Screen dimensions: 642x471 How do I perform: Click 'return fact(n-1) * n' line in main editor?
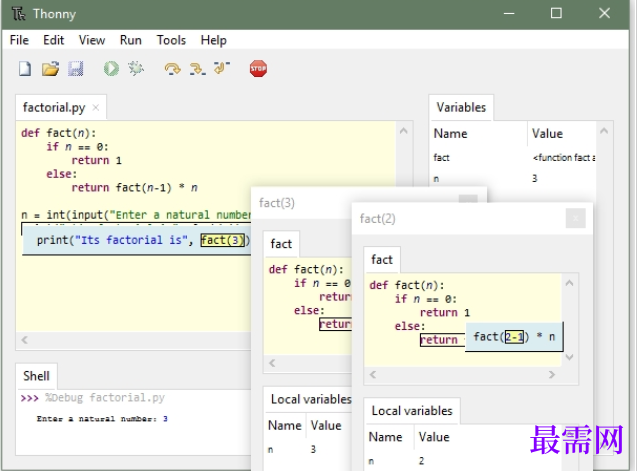click(134, 188)
